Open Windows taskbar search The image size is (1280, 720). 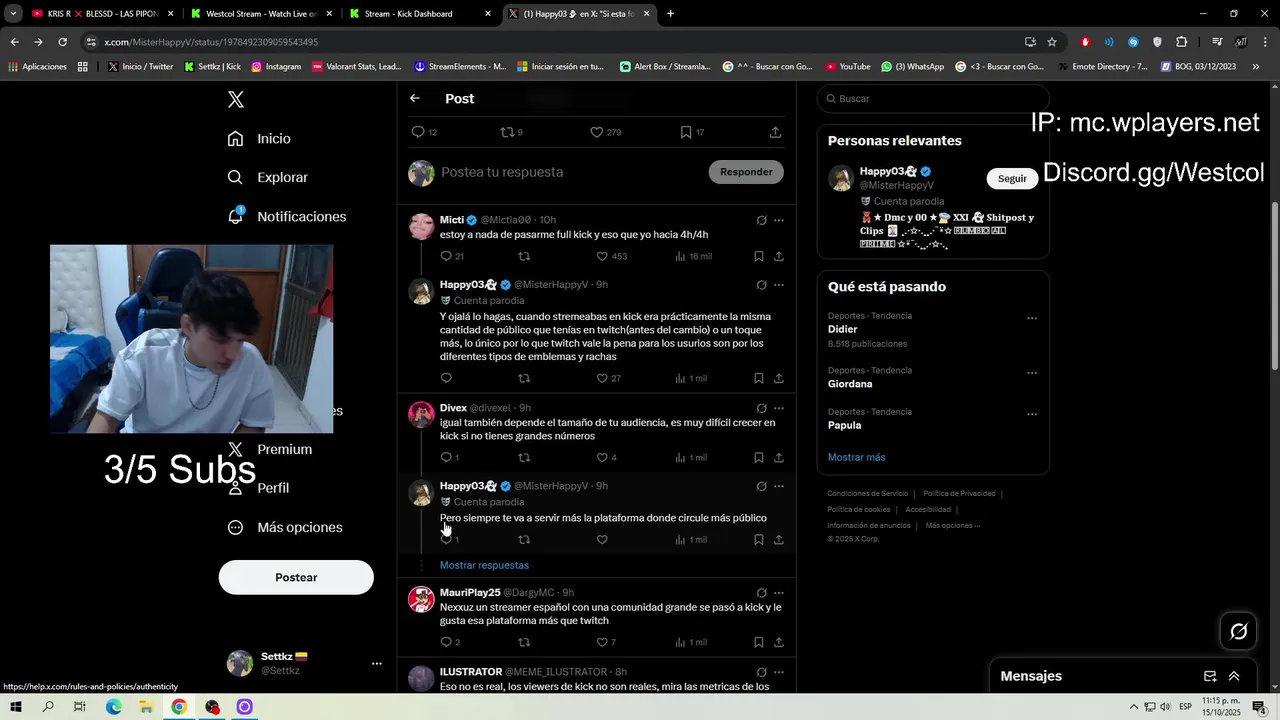click(48, 707)
